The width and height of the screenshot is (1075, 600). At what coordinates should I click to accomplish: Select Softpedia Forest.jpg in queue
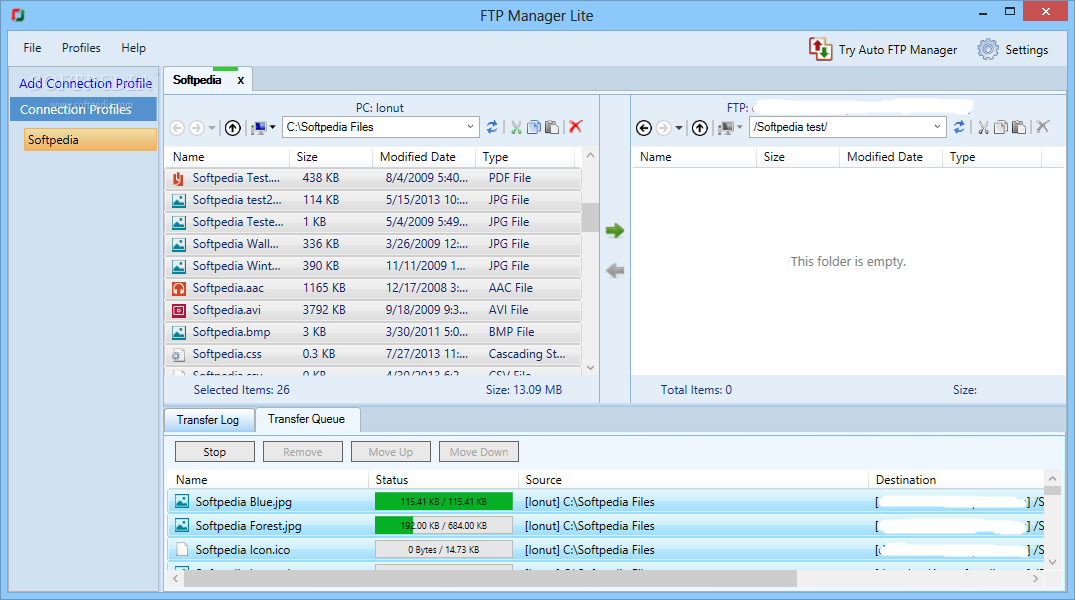pos(605,526)
